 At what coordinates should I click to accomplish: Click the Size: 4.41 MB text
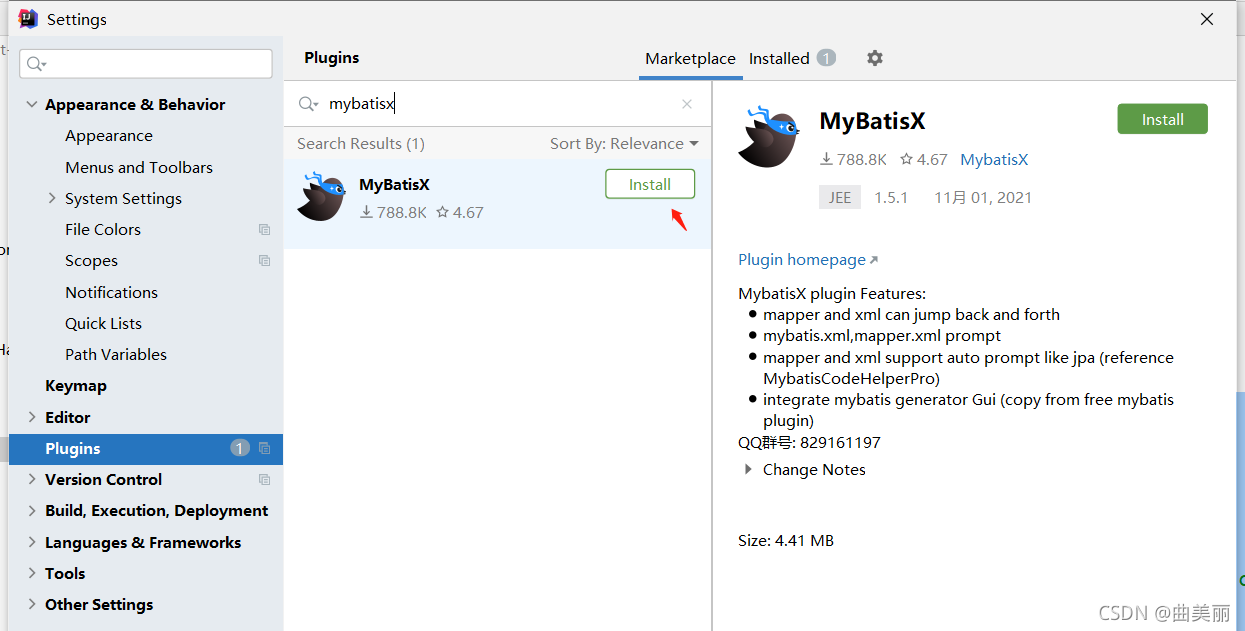pos(786,540)
